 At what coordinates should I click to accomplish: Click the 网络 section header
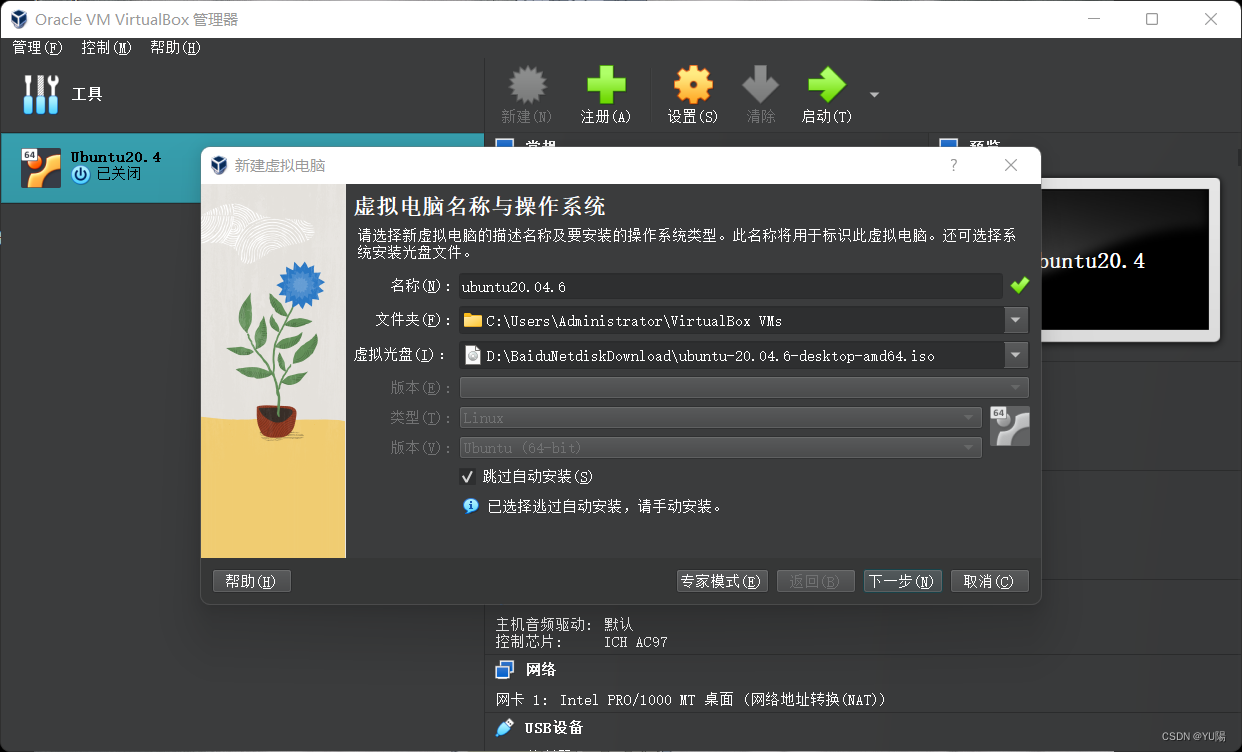tap(541, 669)
